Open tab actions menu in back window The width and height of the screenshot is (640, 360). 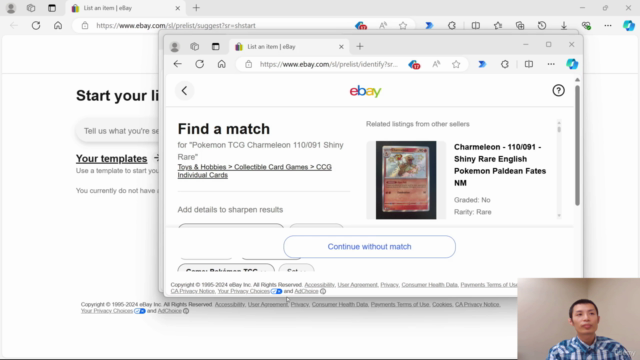pyautogui.click(x=52, y=8)
